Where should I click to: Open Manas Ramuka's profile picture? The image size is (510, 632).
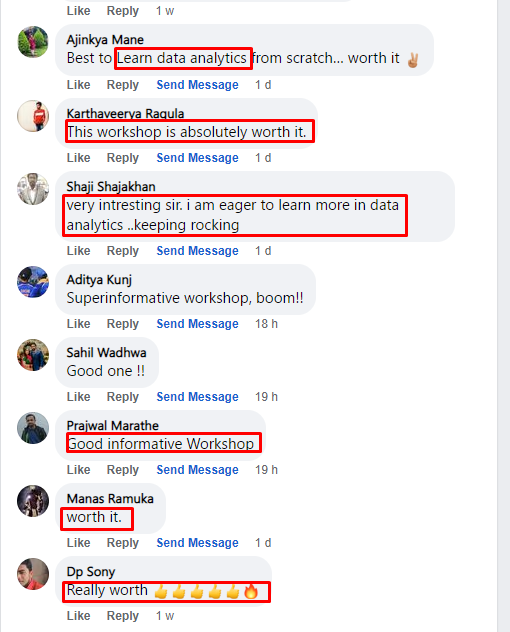point(33,501)
